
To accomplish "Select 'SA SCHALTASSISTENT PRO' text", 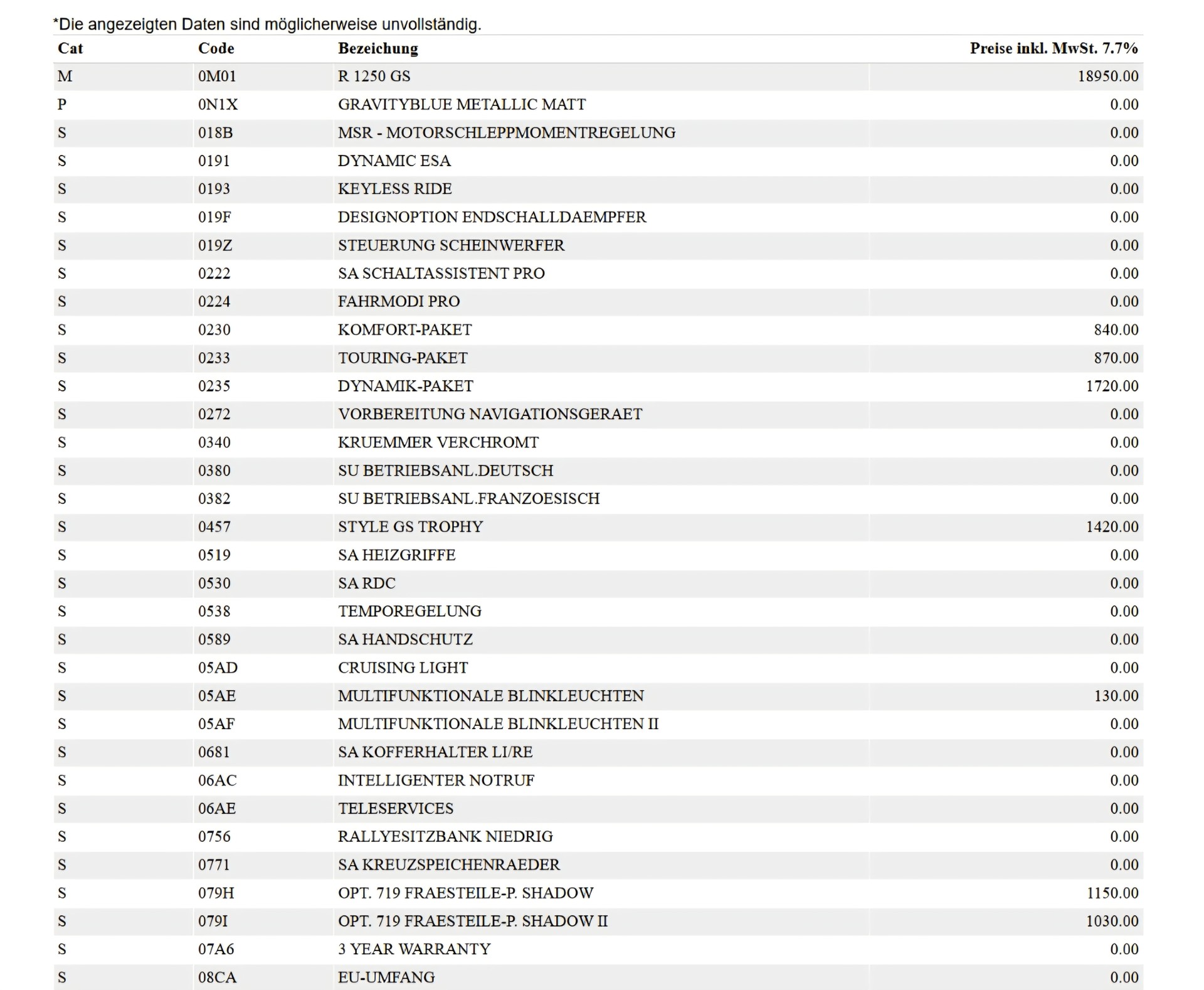I will point(441,274).
